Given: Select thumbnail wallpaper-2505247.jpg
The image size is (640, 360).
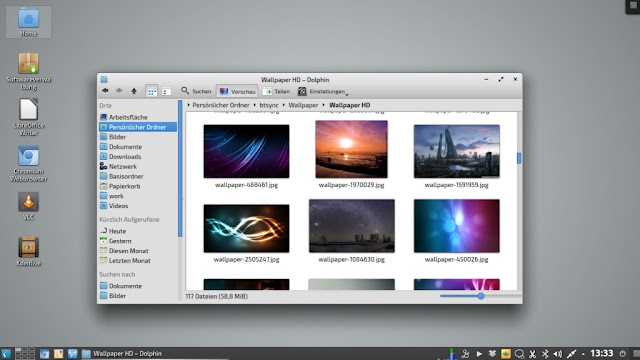Looking at the screenshot, I should pos(247,228).
